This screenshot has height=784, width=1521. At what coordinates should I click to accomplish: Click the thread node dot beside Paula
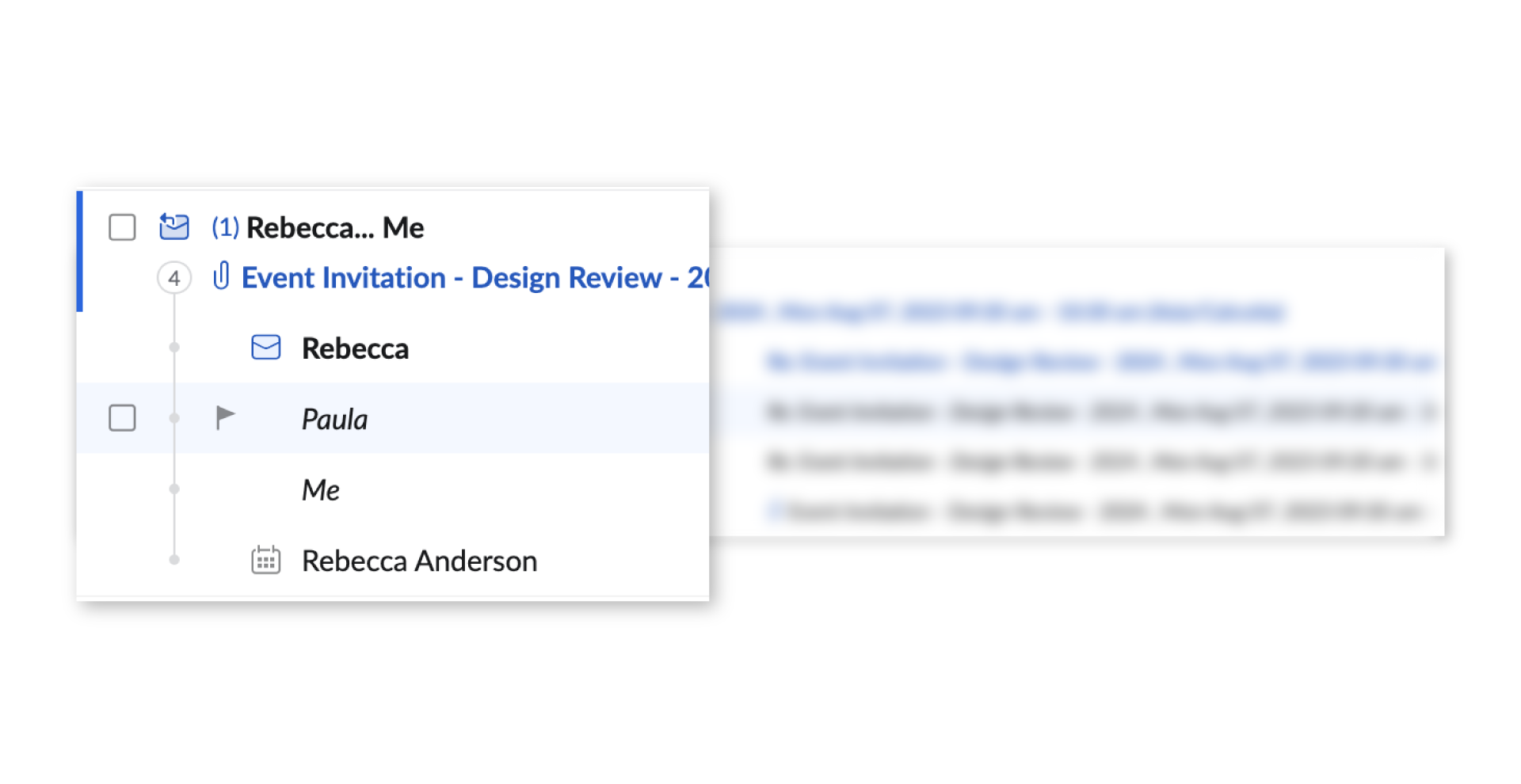[x=174, y=418]
